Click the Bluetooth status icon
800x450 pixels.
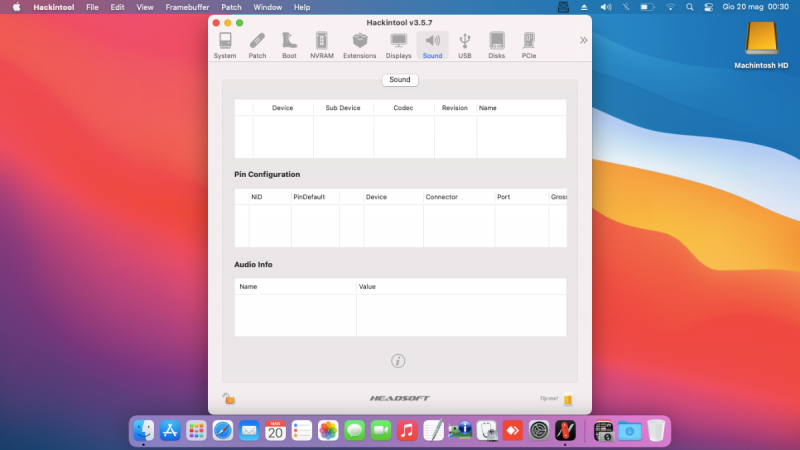626,7
